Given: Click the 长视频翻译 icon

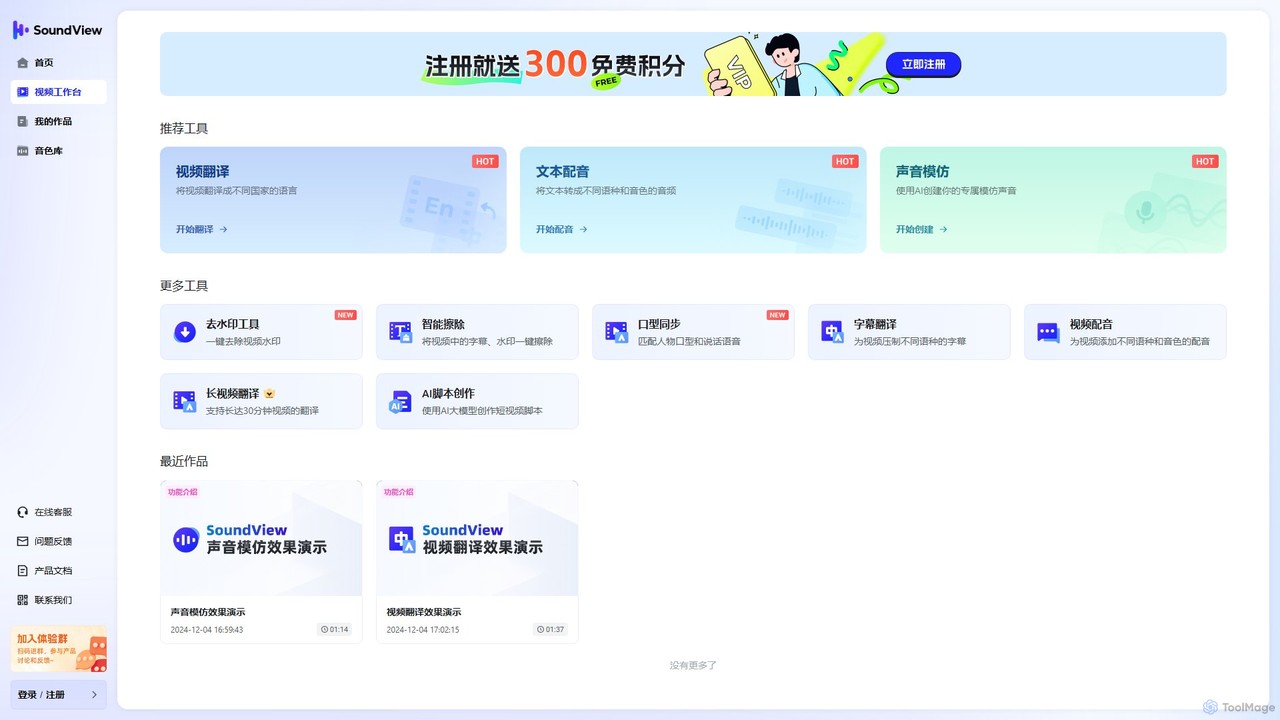Looking at the screenshot, I should click(185, 402).
